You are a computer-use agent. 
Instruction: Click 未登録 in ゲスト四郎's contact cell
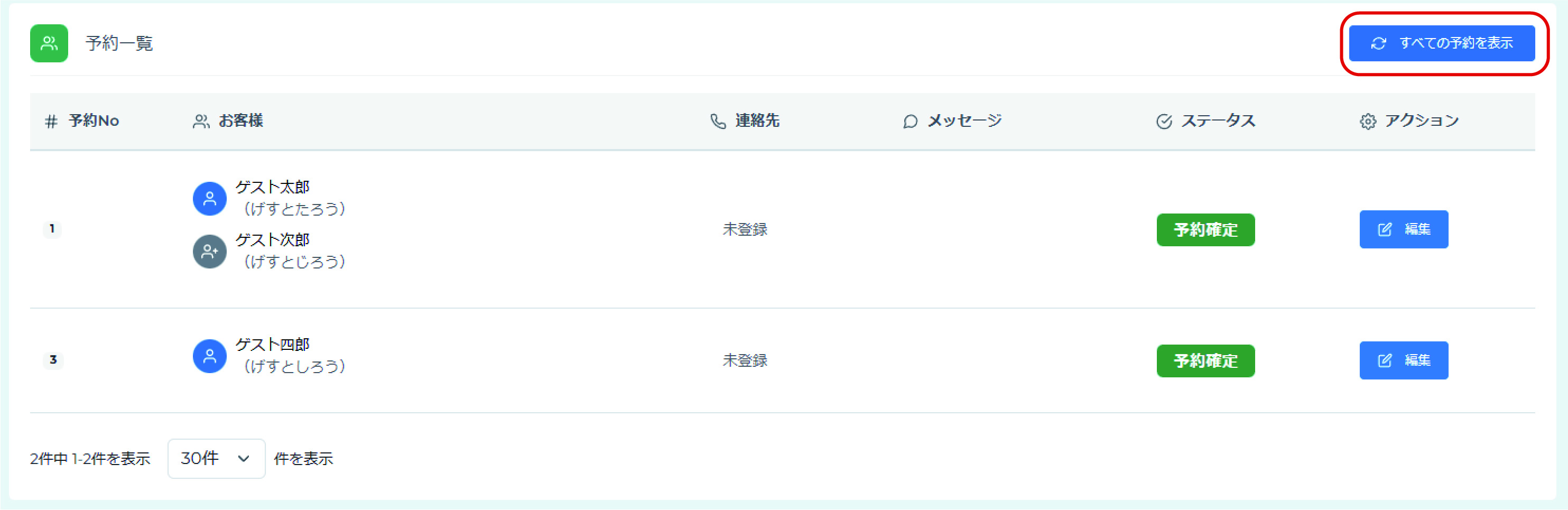click(x=745, y=360)
